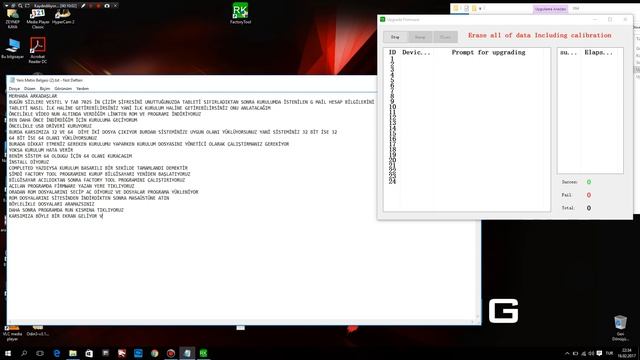This screenshot has height=360, width=640.
Task: Click the Notepad title bar Yeni Metin Belgesi
Action: [192, 80]
